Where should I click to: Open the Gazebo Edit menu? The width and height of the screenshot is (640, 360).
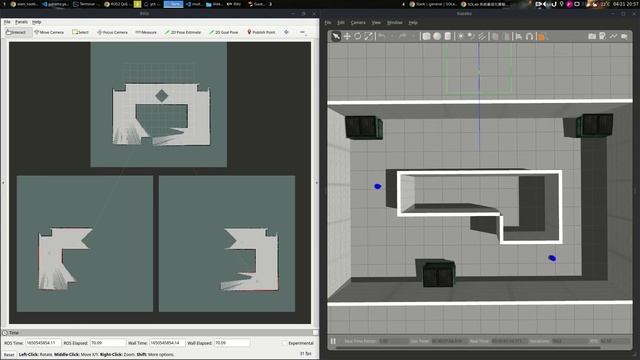coord(341,22)
